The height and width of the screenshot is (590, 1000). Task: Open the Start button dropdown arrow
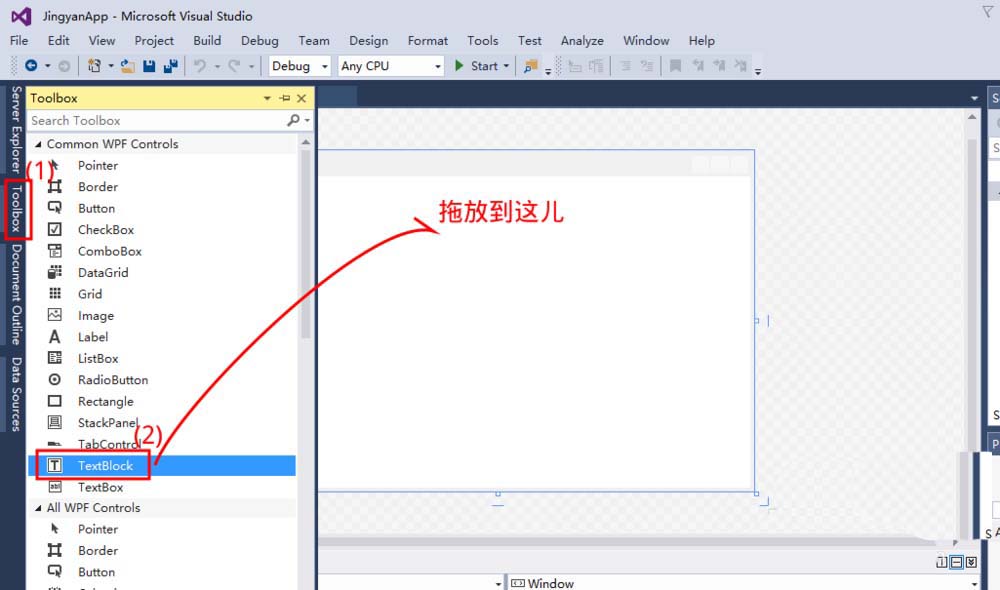coord(506,66)
